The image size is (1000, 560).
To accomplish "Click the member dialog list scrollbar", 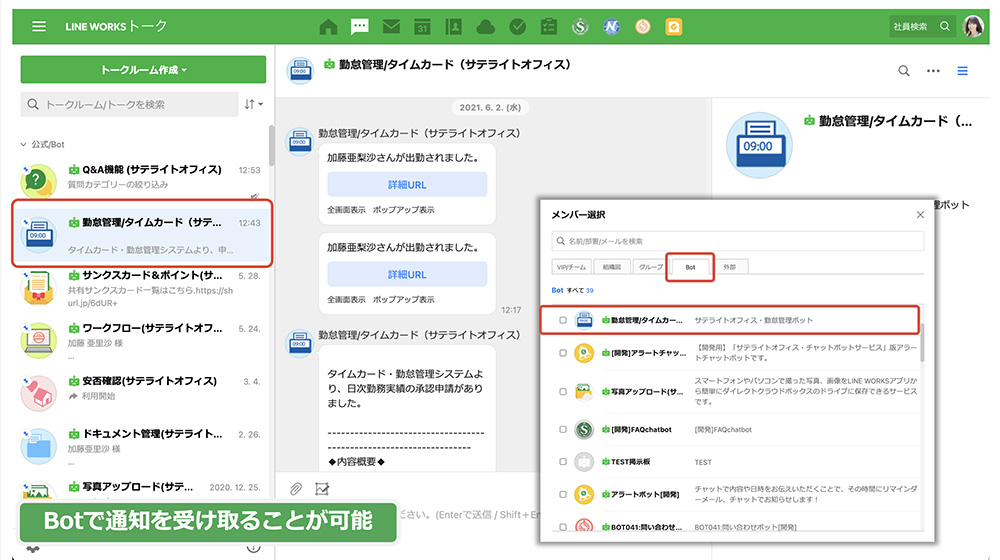I will coord(922,343).
